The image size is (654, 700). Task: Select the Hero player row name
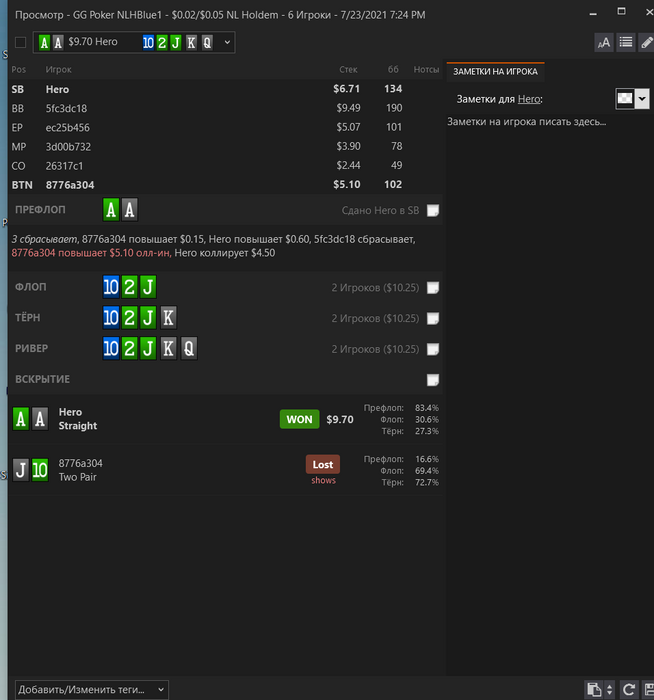point(57,89)
